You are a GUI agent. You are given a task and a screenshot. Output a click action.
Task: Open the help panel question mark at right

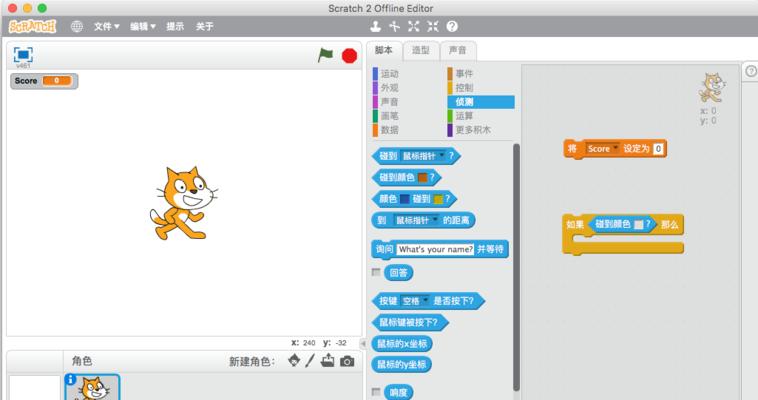(x=751, y=71)
